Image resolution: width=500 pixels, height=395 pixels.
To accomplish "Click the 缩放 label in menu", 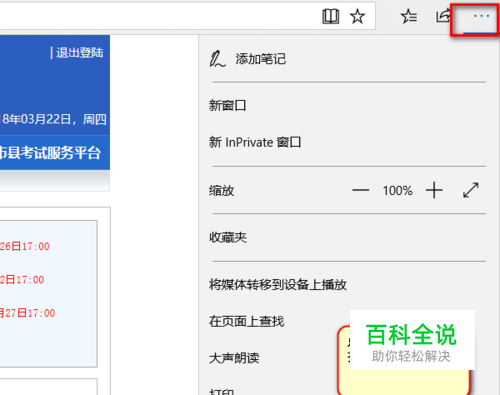I will pos(222,191).
